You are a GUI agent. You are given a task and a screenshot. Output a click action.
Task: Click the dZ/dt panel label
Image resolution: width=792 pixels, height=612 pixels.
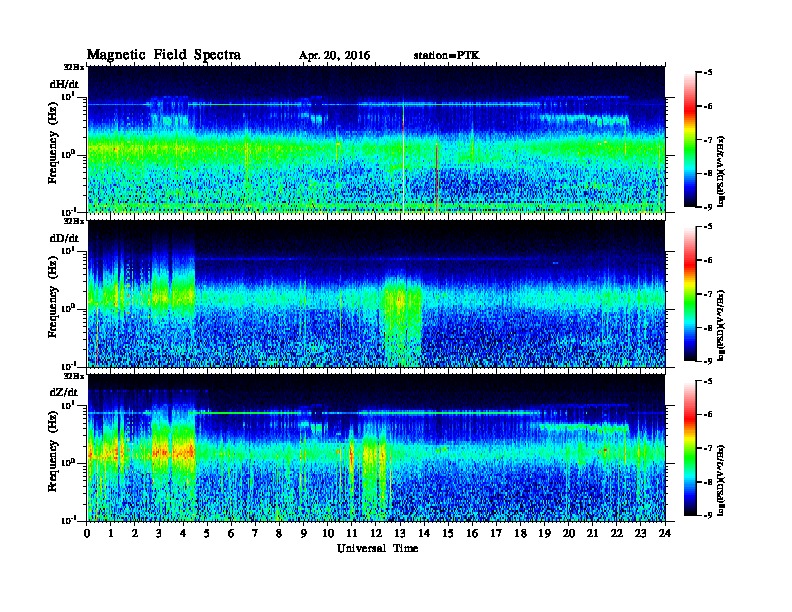click(64, 392)
